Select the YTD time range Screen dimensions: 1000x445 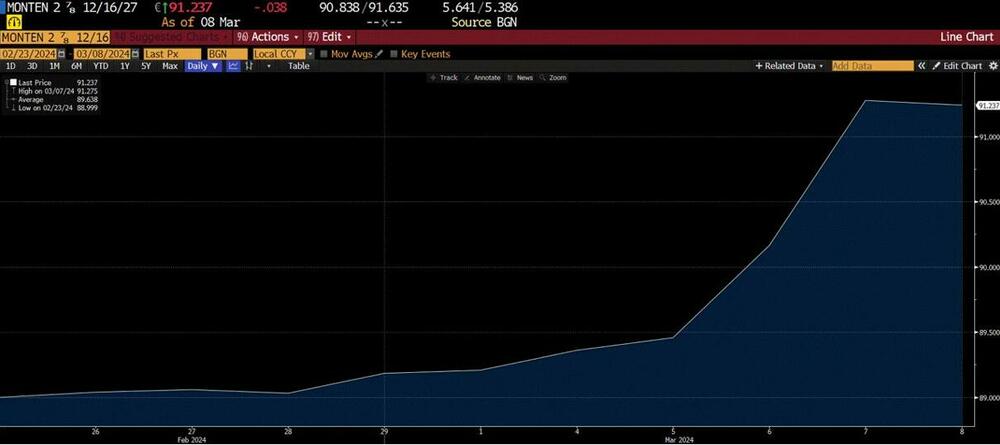pos(101,66)
